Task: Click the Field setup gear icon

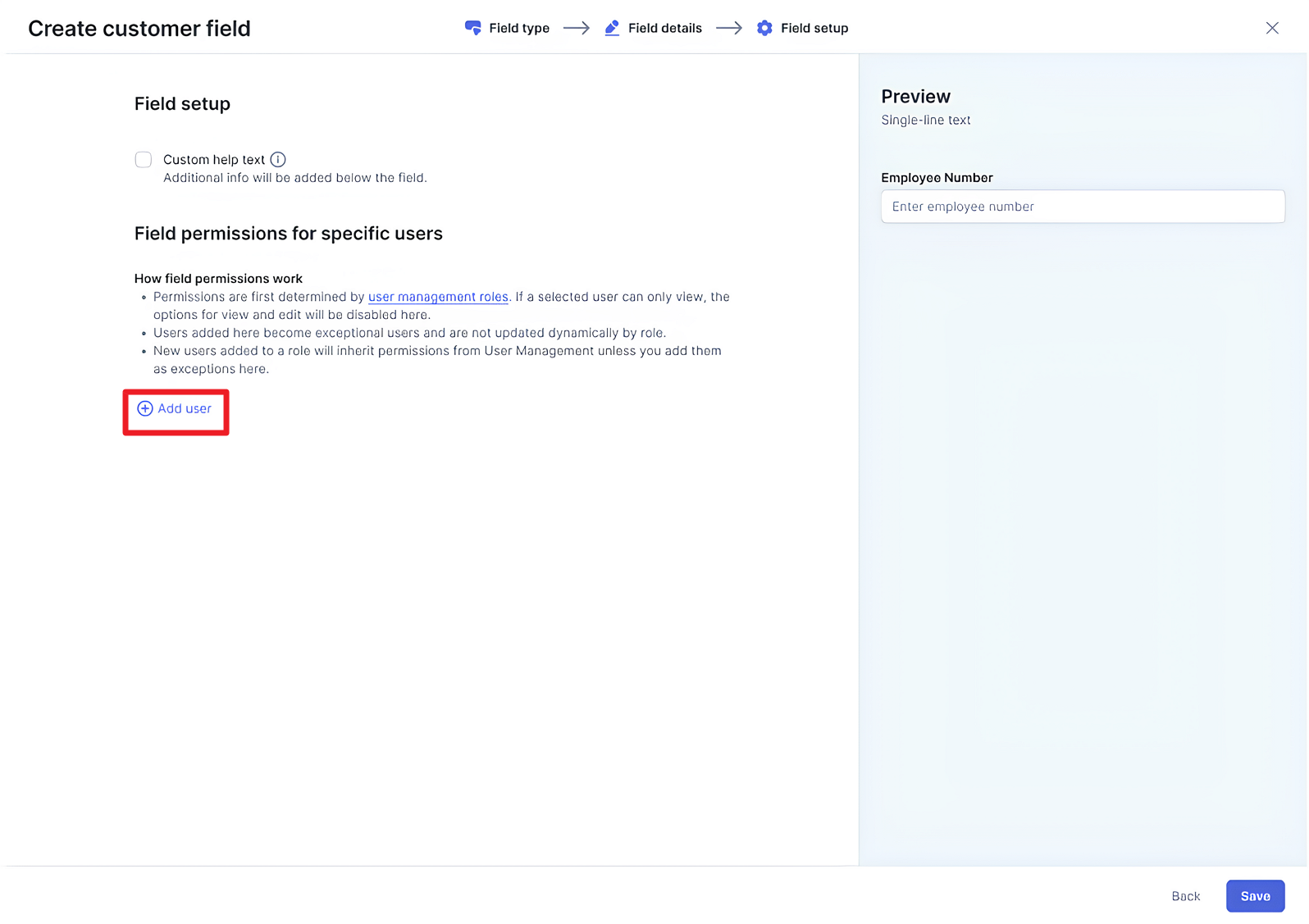Action: [764, 28]
